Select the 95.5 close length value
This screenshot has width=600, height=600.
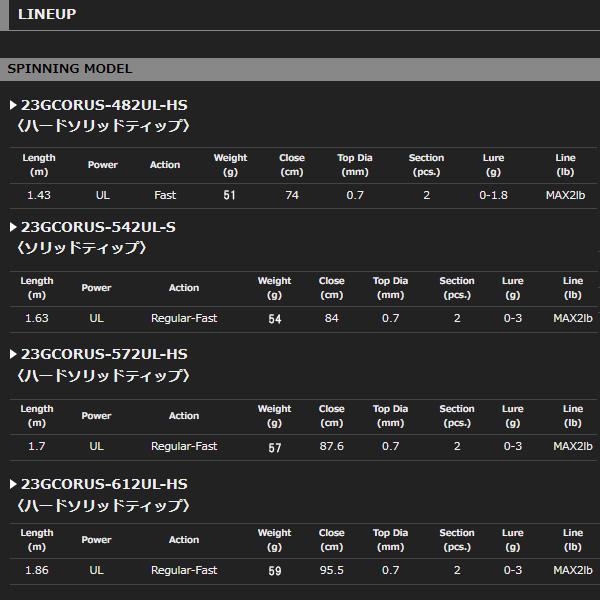click(331, 570)
